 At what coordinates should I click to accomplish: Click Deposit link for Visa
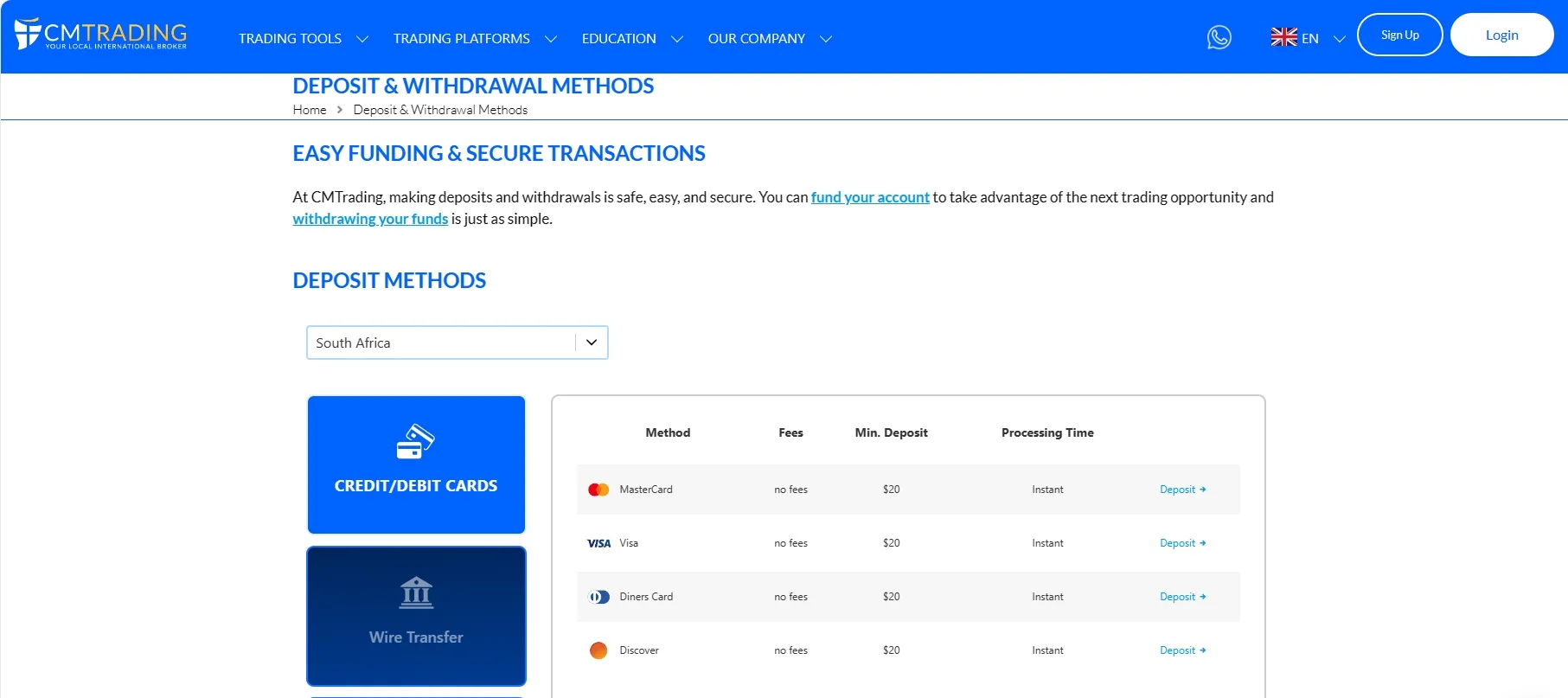click(x=1183, y=543)
